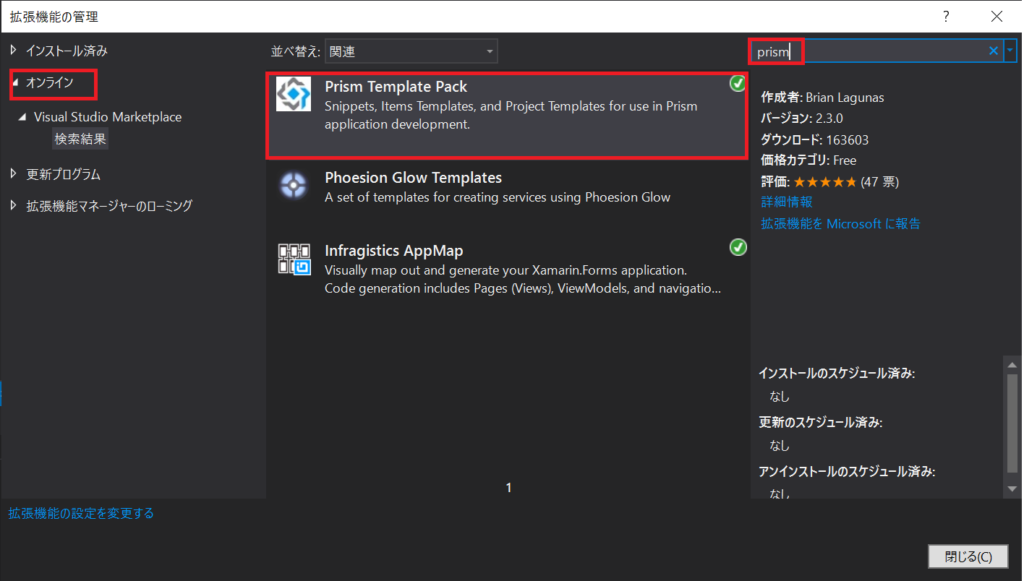Open 拡張機能の設定を変更する link
Screen dimensions: 1024x581
[x=81, y=513]
